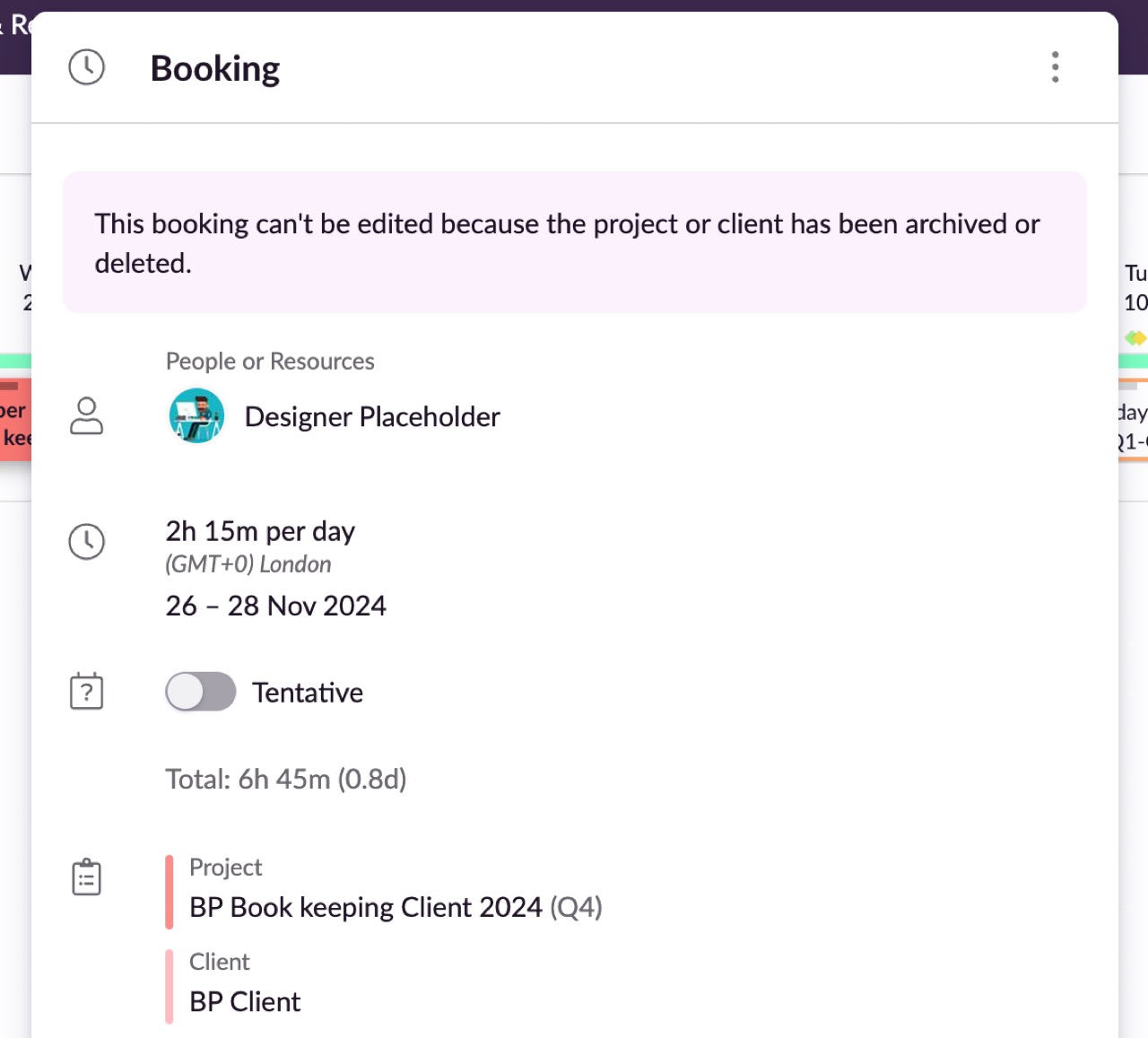This screenshot has height=1038, width=1148.
Task: Open the three-dot booking options menu
Action: (x=1055, y=67)
